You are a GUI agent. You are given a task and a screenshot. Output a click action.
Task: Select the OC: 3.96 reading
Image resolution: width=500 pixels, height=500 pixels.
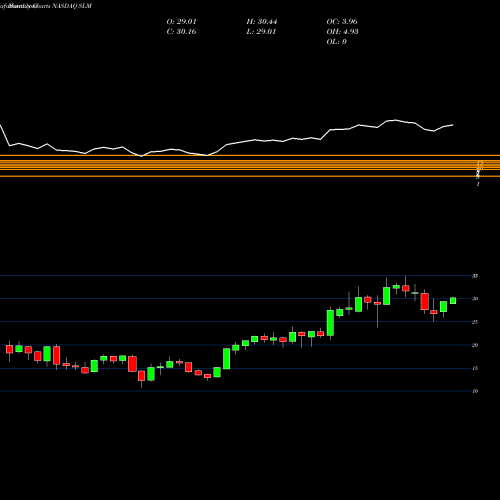[342, 22]
